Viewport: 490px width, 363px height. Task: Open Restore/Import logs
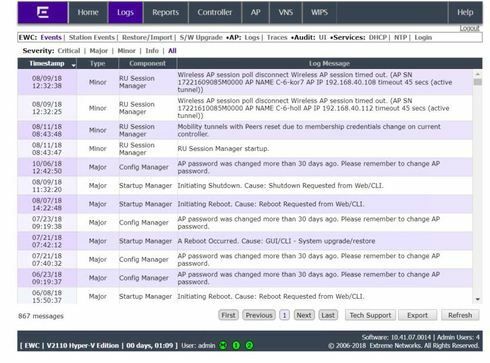[x=147, y=37]
